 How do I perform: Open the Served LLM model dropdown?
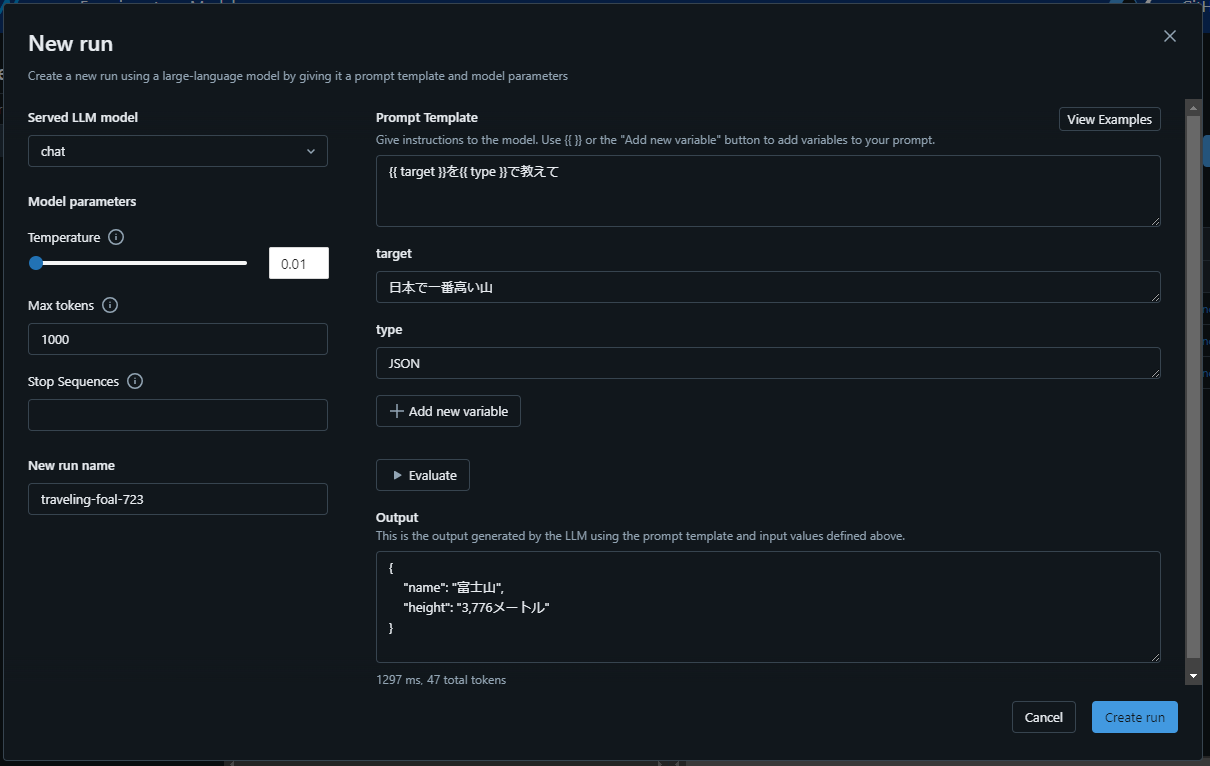click(177, 151)
